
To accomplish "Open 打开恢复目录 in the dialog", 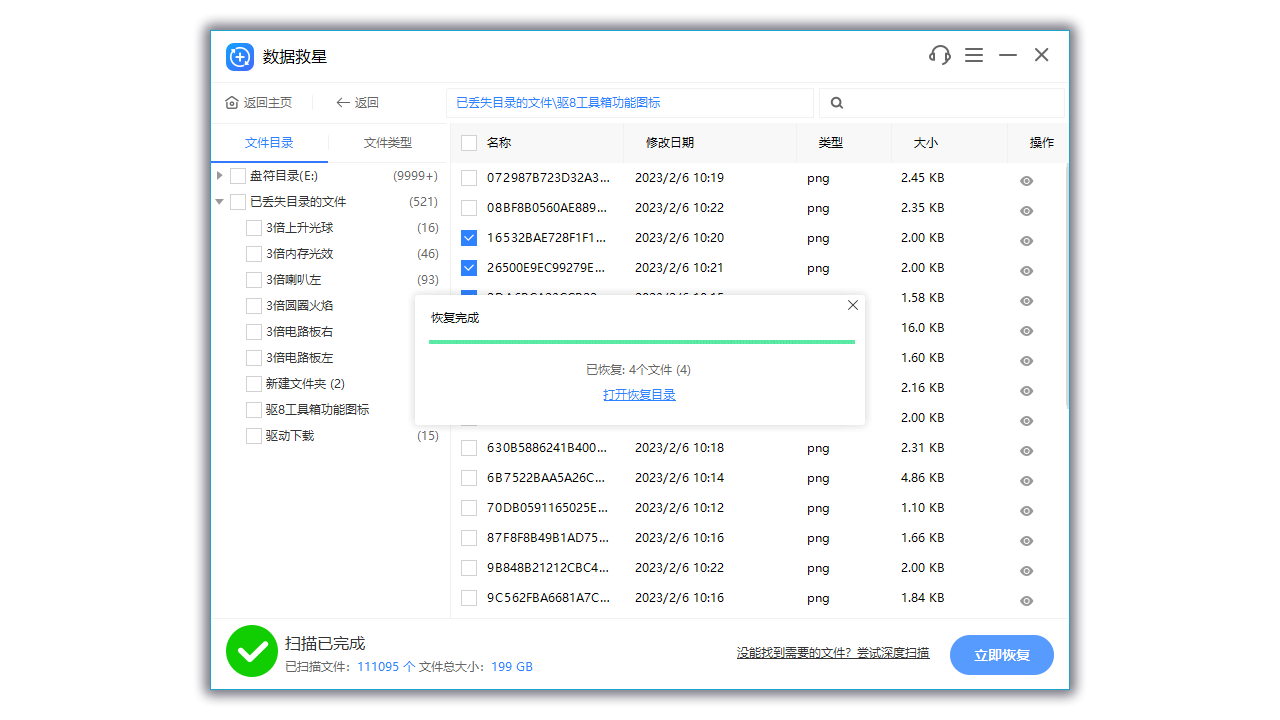I will tap(641, 394).
